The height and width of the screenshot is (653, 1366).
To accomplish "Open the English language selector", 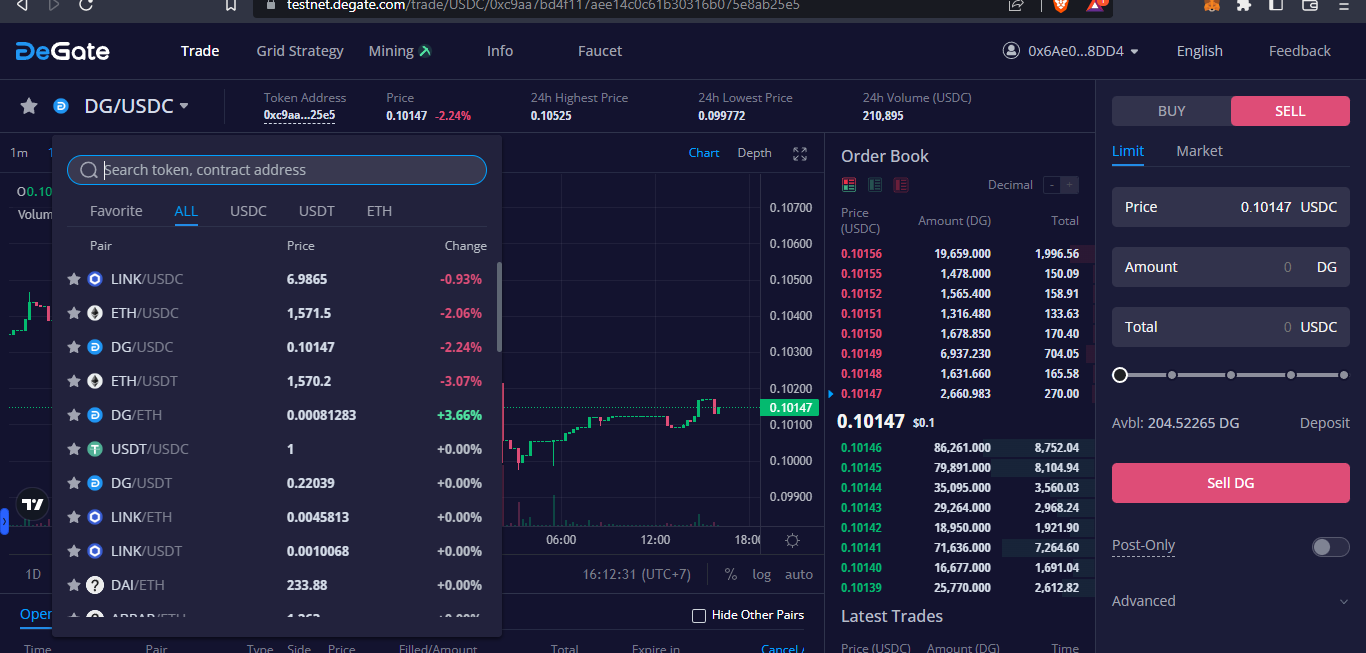I will point(1199,51).
